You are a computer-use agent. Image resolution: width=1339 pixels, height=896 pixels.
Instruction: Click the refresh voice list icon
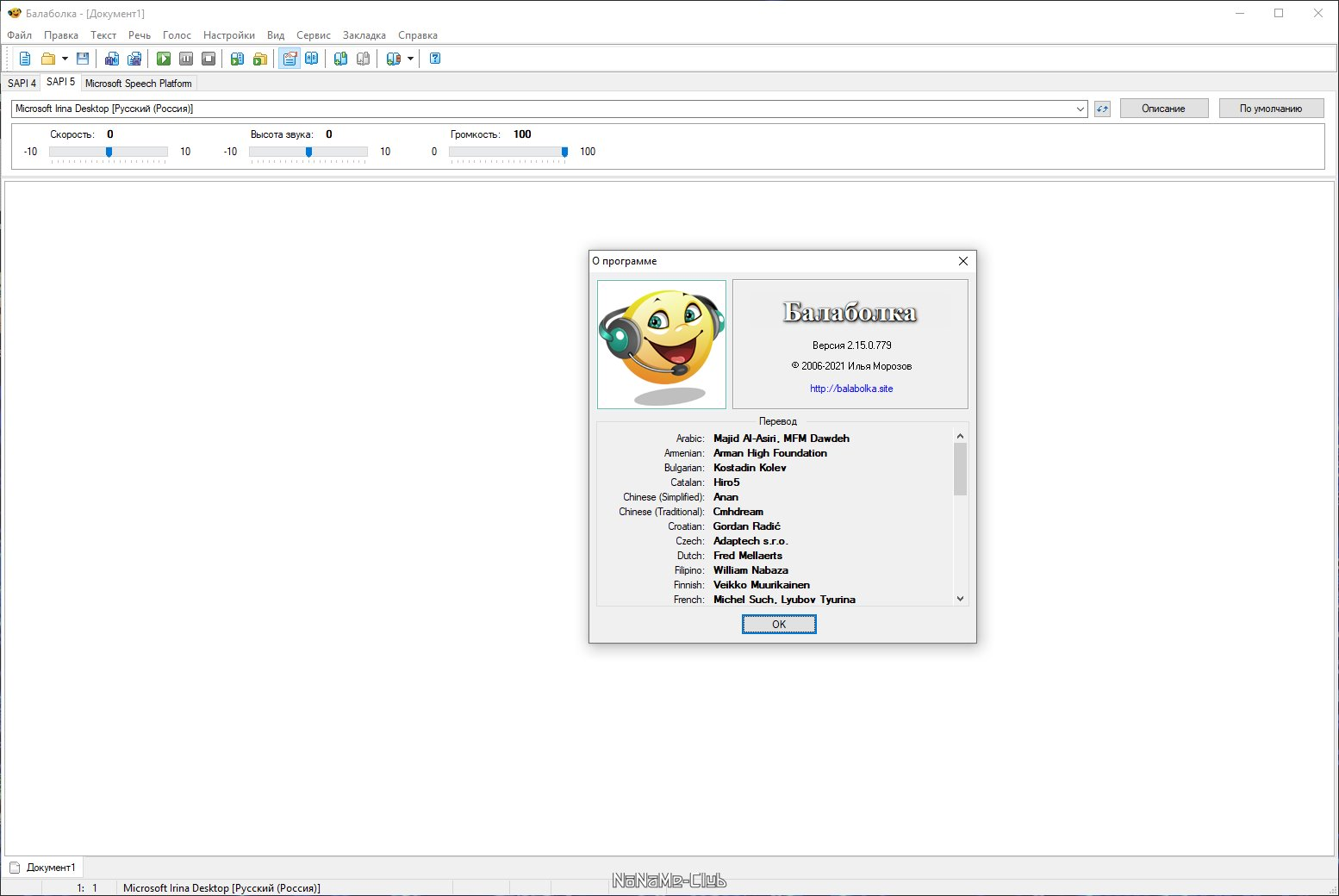coord(1102,109)
